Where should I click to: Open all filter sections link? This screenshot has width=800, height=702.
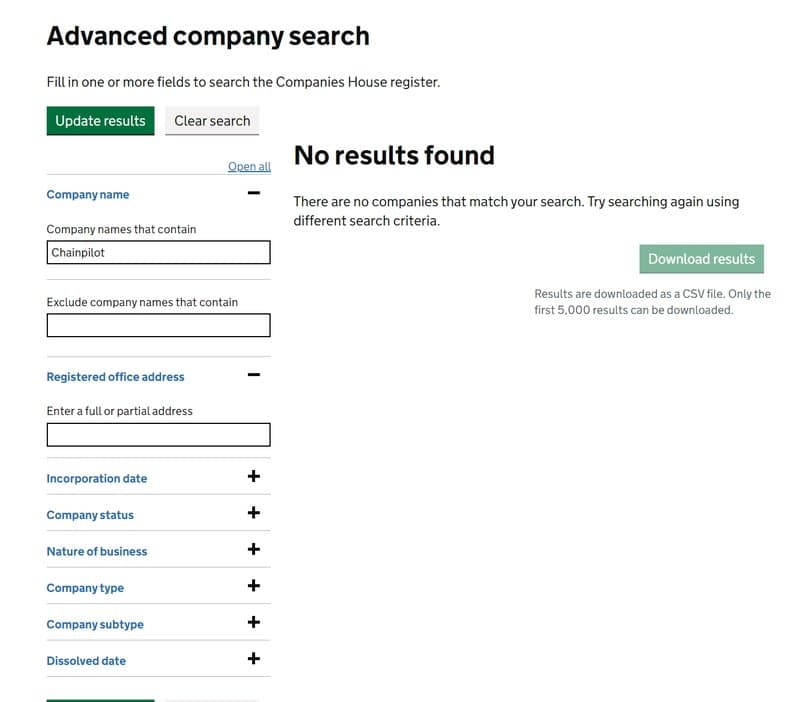tap(249, 167)
